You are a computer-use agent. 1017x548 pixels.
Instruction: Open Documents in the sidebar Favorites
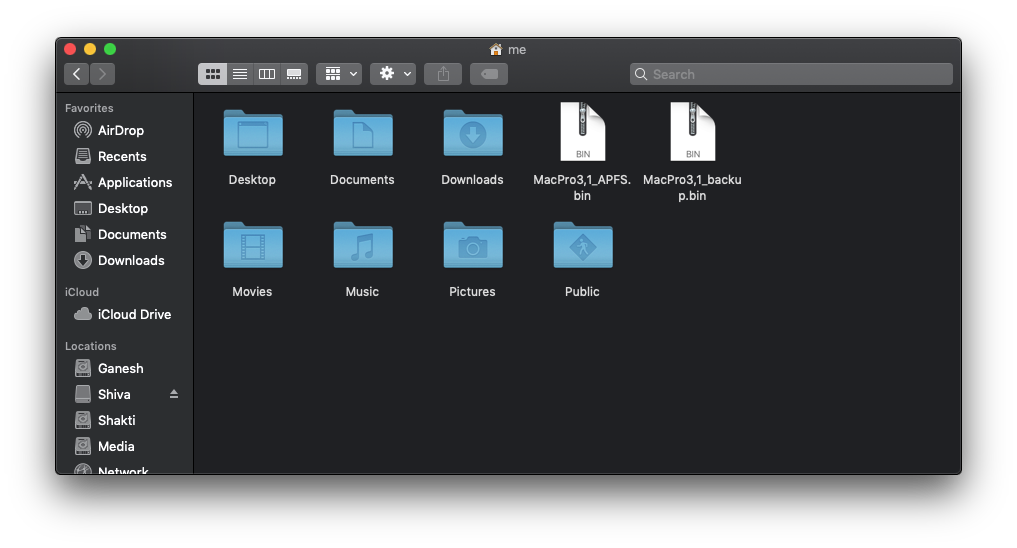[125, 234]
